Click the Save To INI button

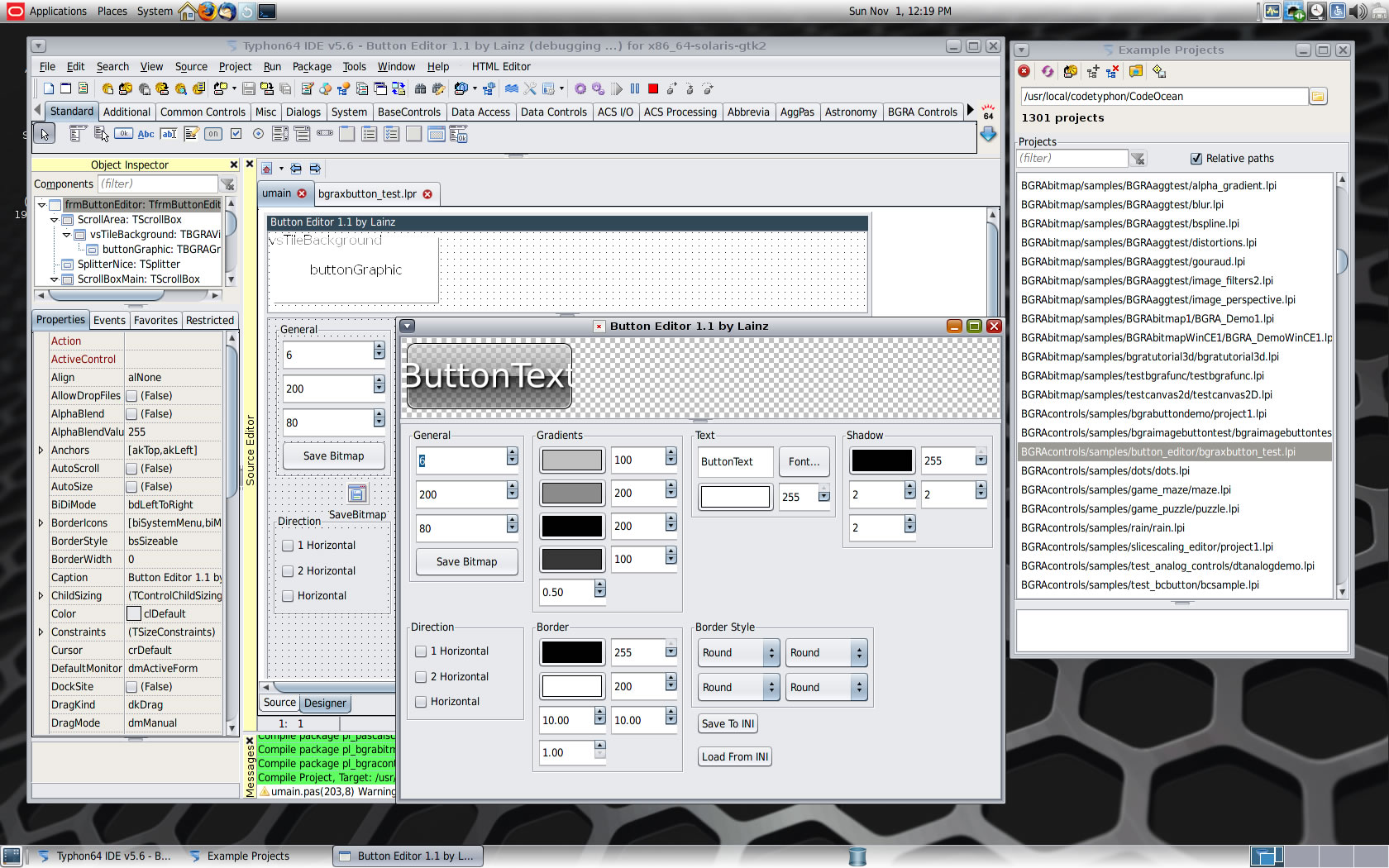pyautogui.click(x=728, y=724)
